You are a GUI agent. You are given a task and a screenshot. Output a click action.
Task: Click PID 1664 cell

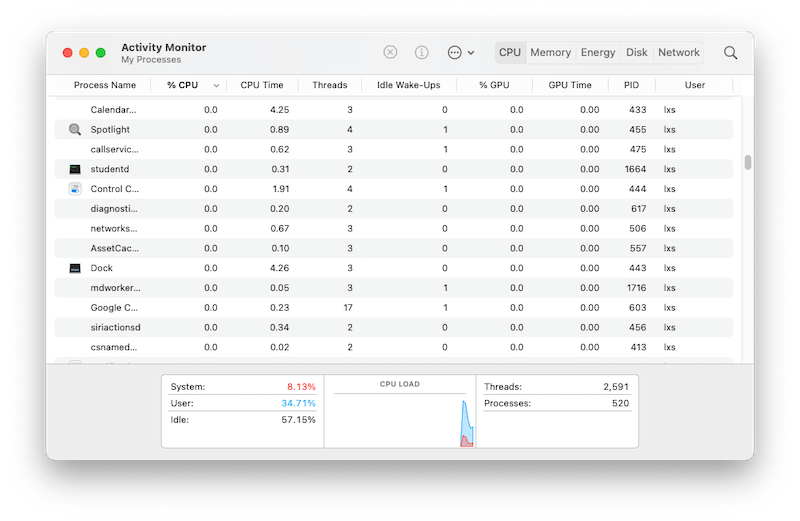(635, 169)
